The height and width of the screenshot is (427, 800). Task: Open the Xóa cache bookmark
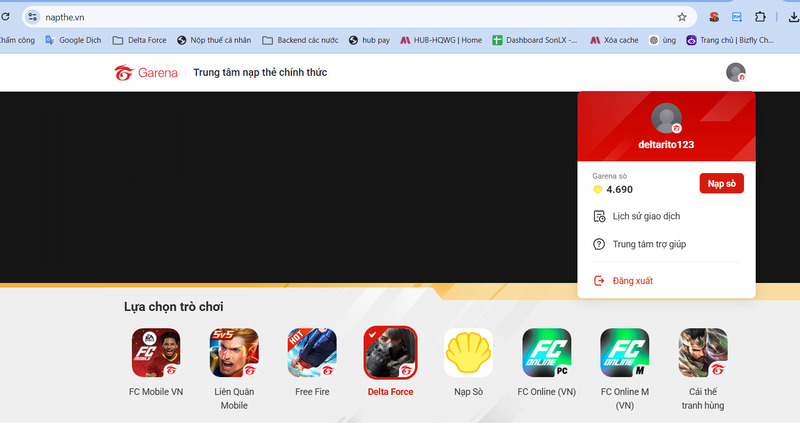pyautogui.click(x=614, y=40)
